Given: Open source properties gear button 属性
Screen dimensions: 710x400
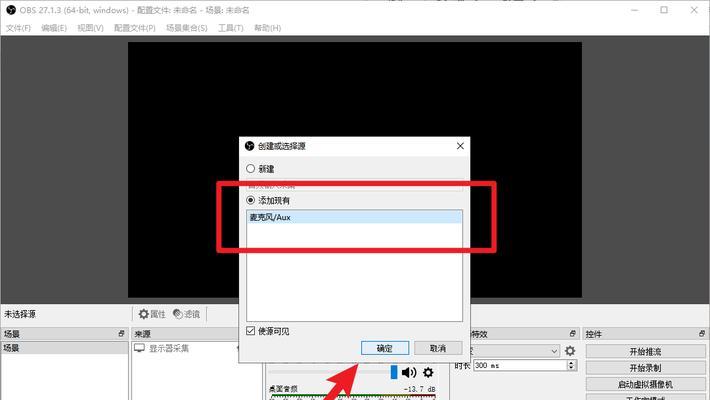Looking at the screenshot, I should click(x=152, y=314).
